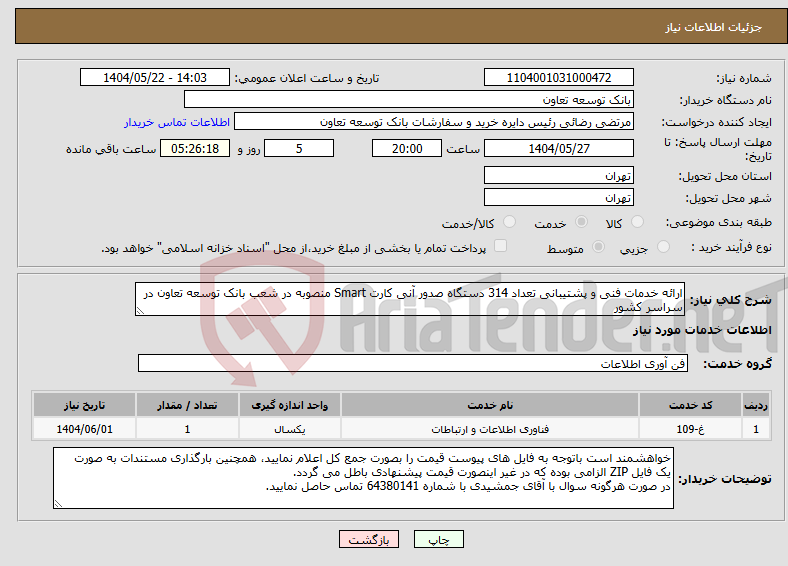
Task: Click the deadline date field 1404/05/27
Action: (x=559, y=148)
